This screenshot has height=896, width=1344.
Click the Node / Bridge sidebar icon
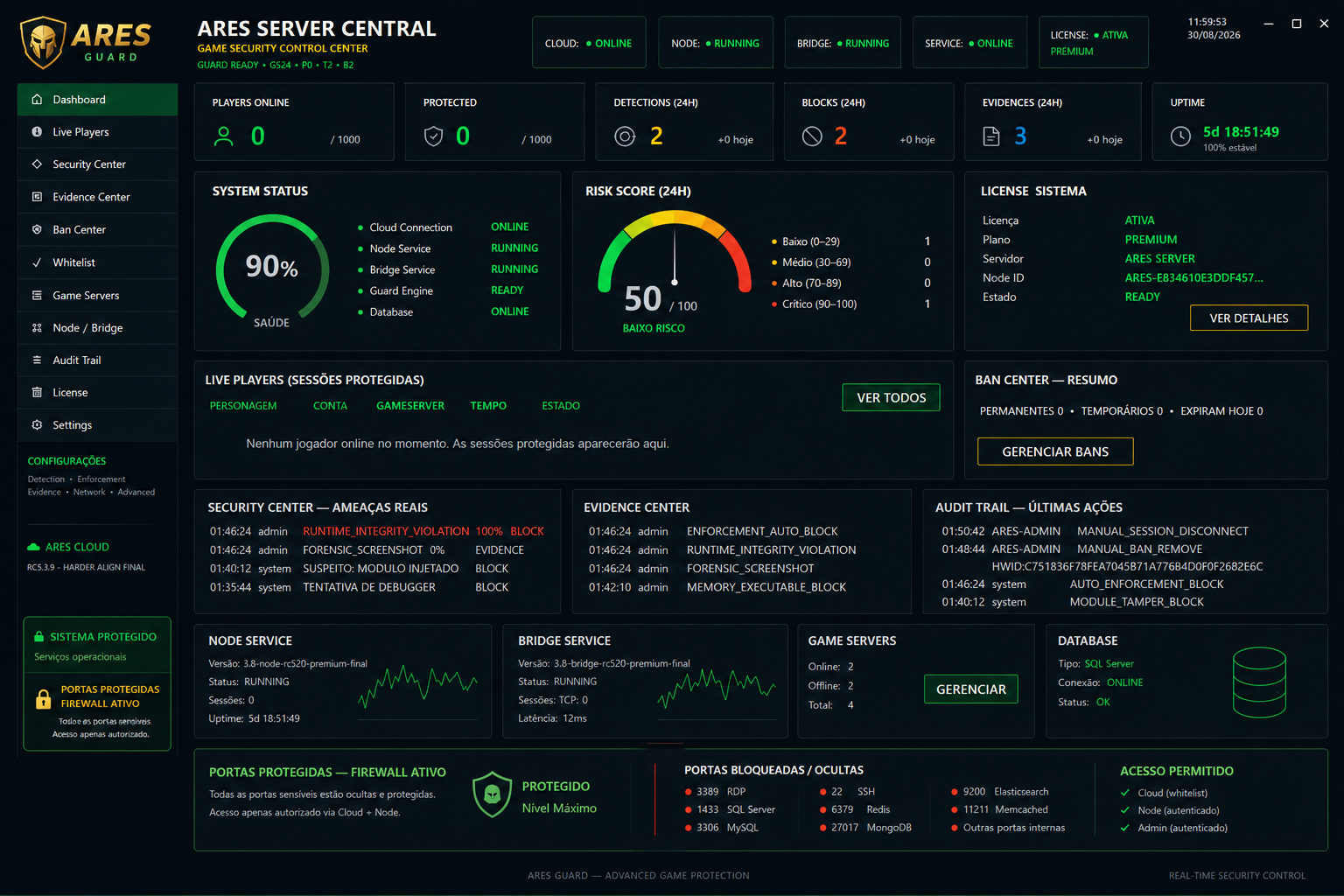[37, 328]
